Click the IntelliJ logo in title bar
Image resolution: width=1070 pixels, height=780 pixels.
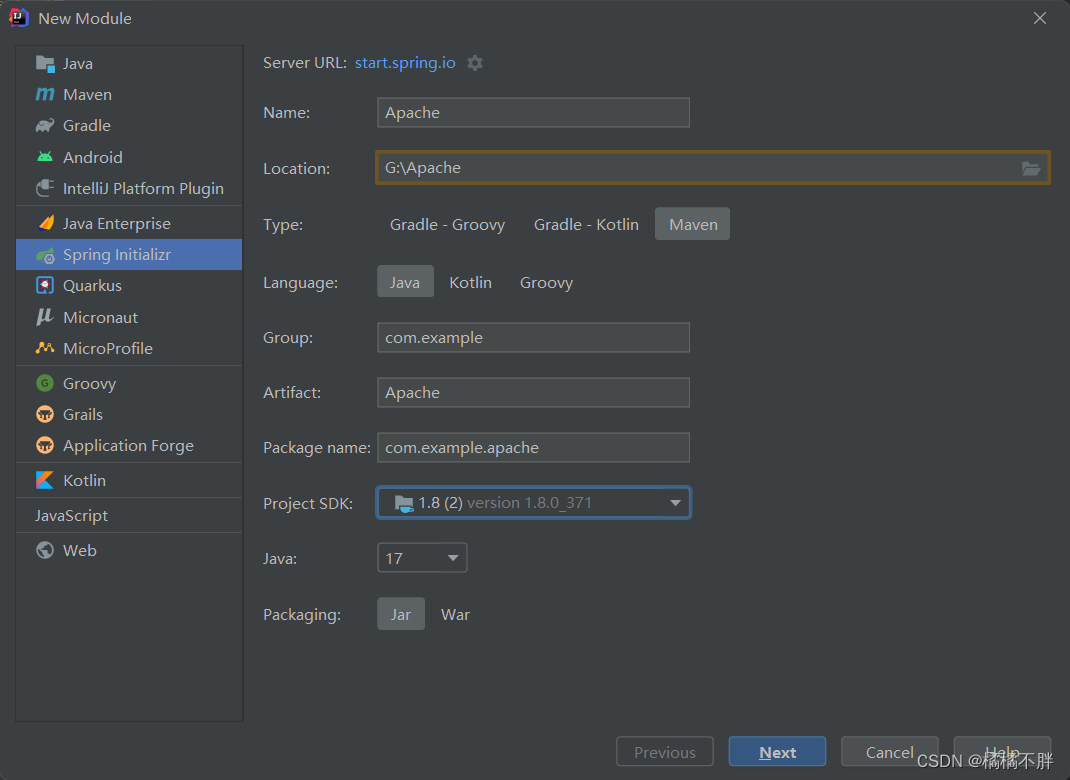tap(18, 18)
